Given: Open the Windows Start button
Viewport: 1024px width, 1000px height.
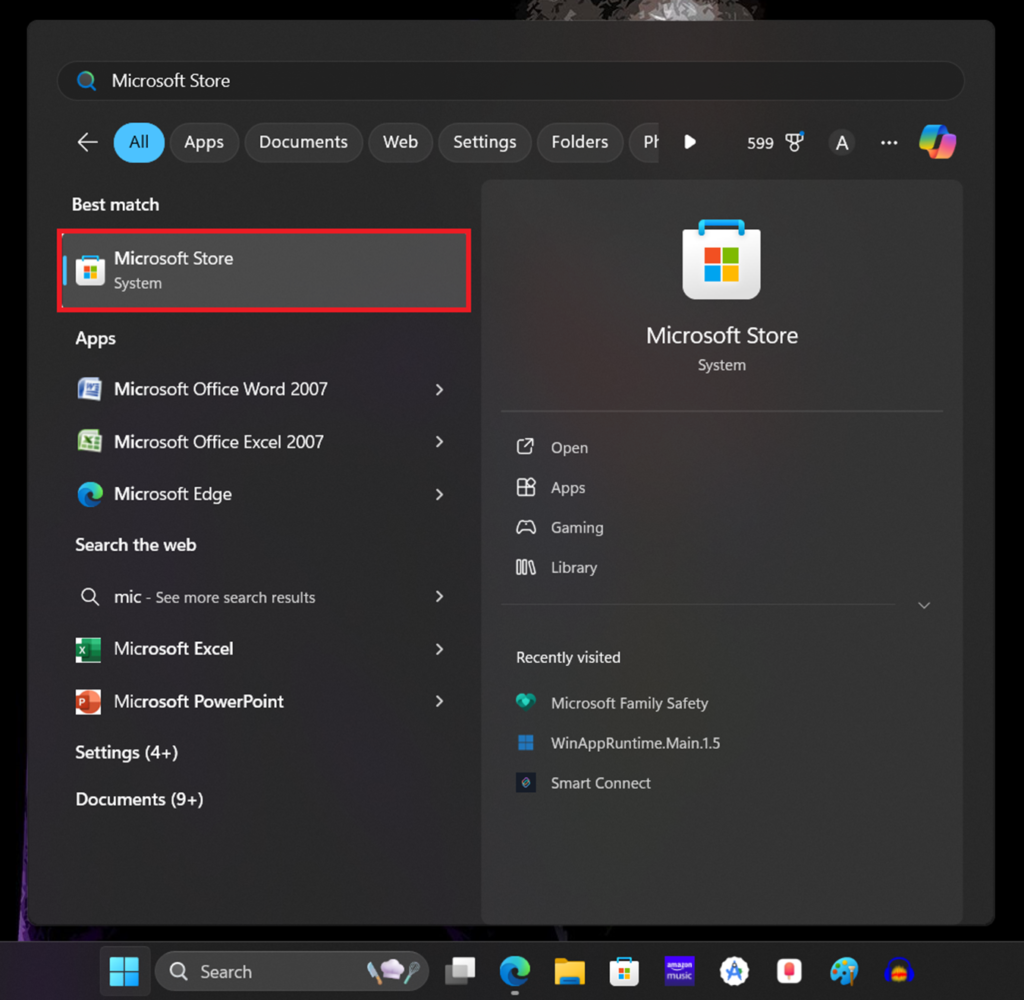Looking at the screenshot, I should click(124, 971).
